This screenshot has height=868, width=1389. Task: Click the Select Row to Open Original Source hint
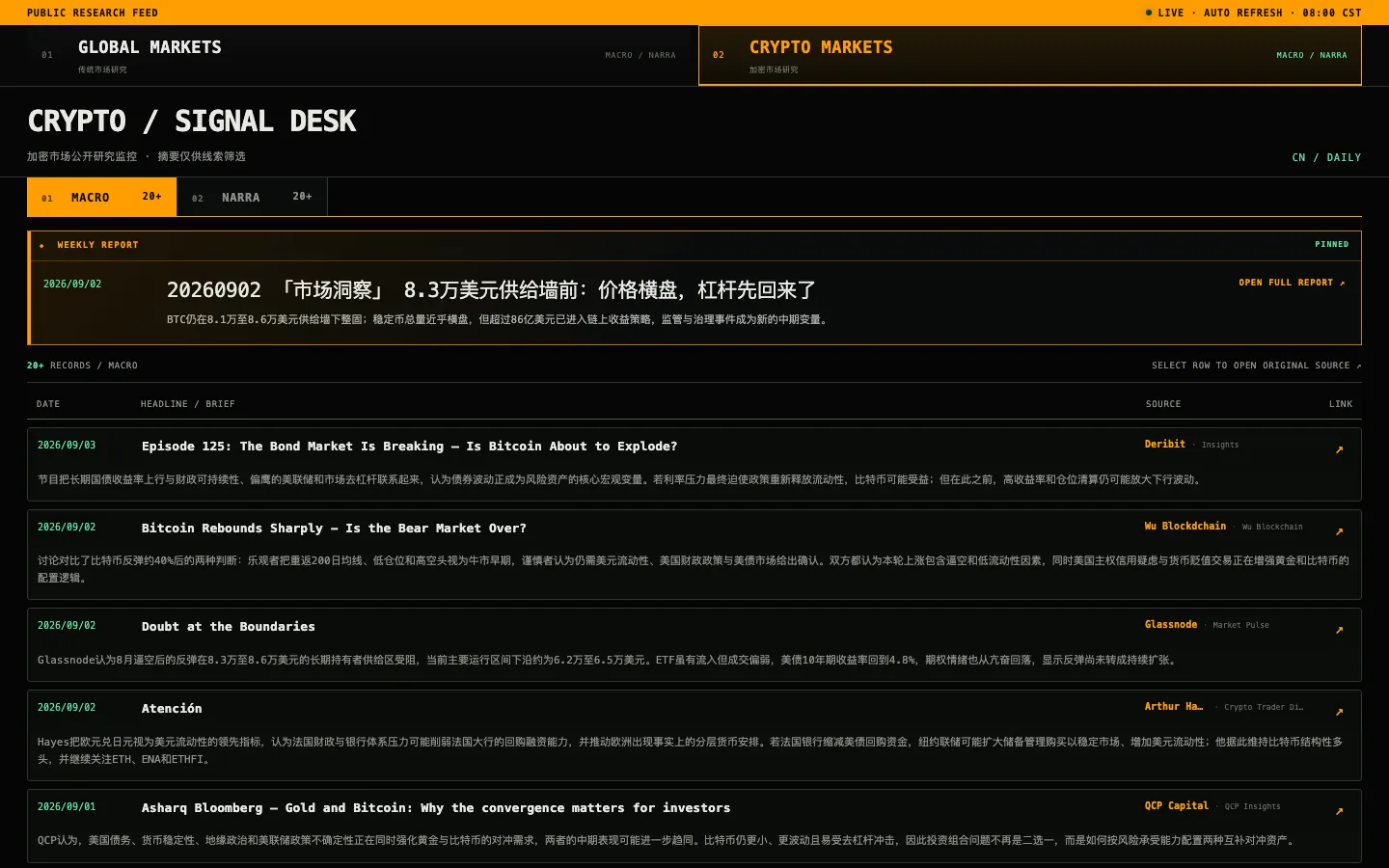coord(1257,366)
